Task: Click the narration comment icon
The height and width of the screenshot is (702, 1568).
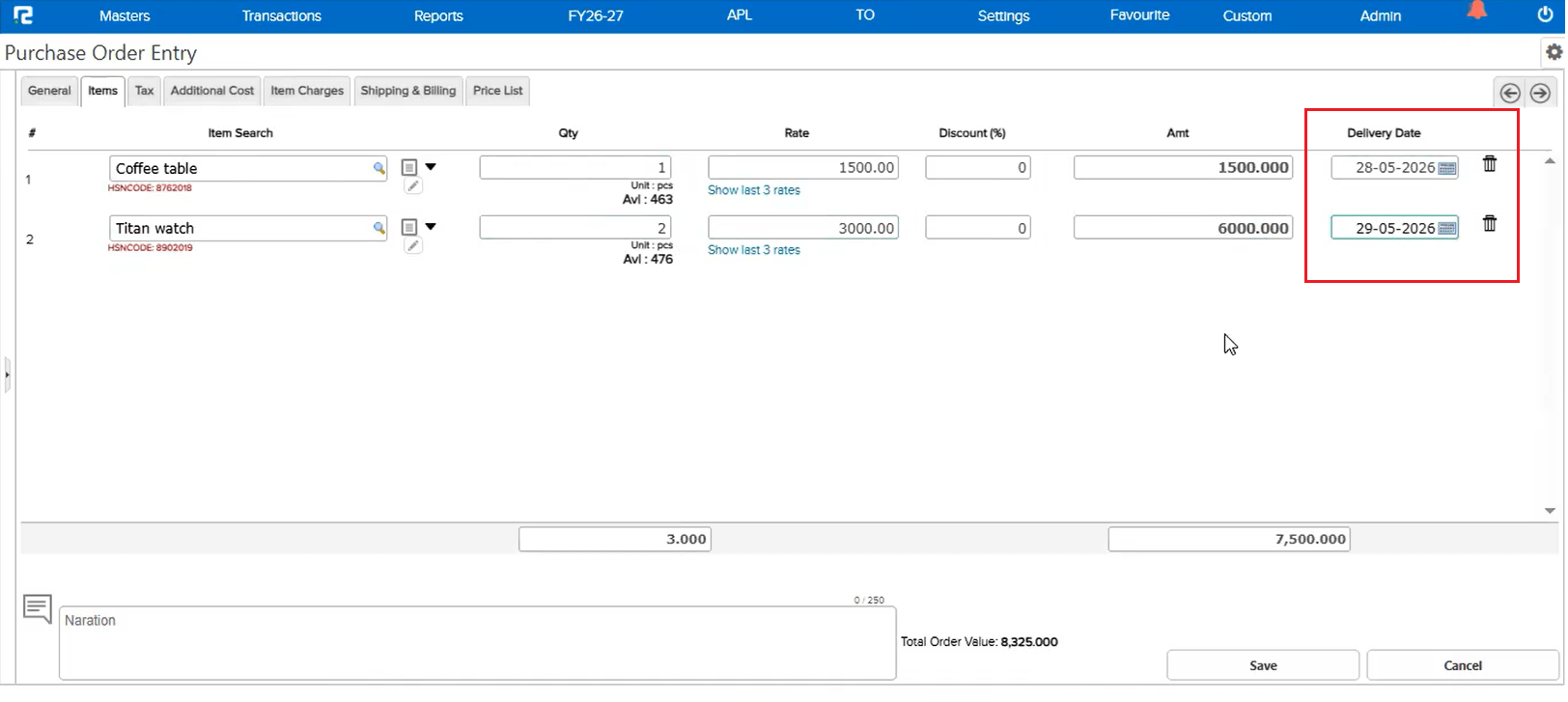Action: point(38,609)
